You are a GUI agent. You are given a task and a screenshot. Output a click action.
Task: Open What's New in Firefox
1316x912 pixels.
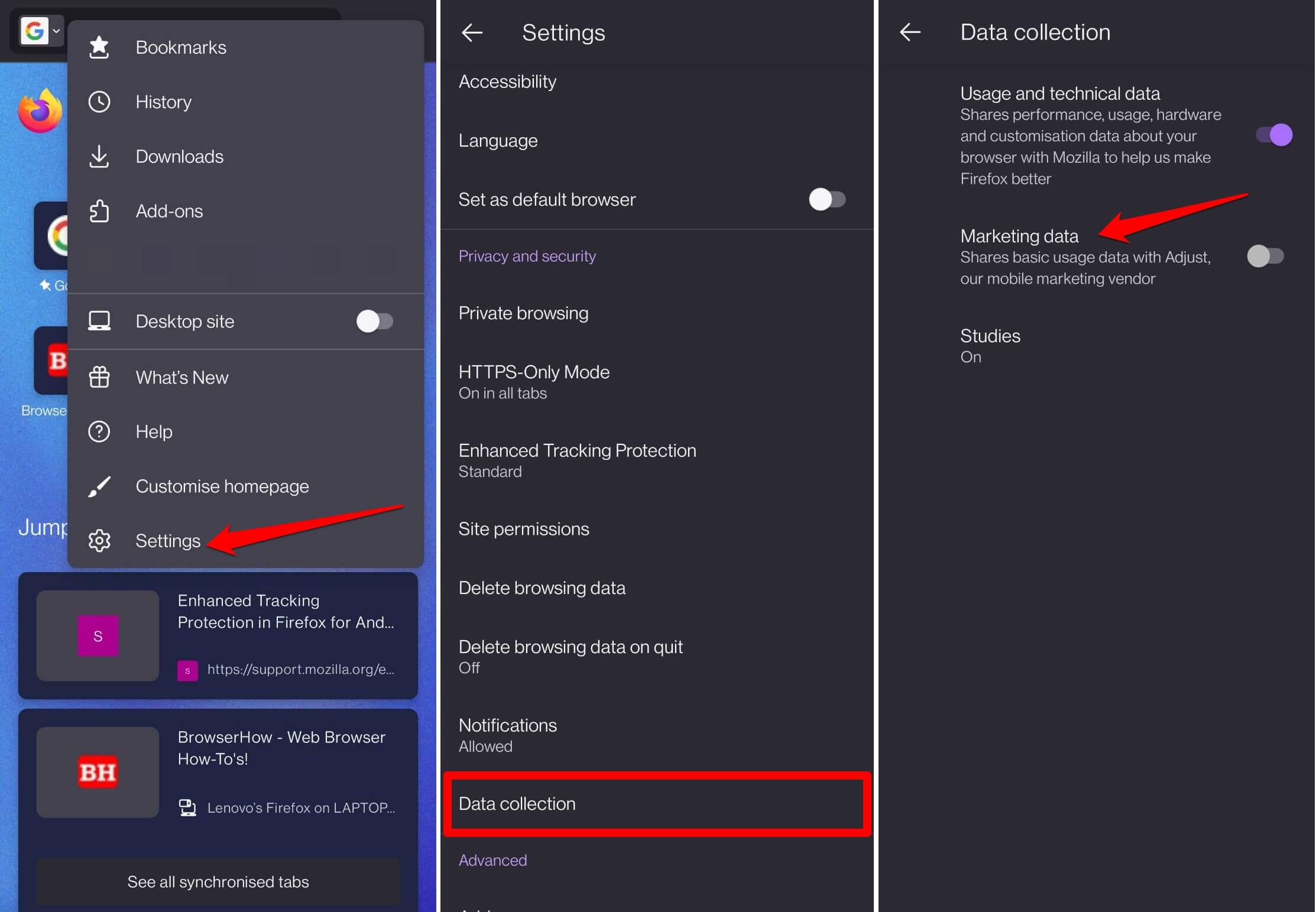click(181, 377)
